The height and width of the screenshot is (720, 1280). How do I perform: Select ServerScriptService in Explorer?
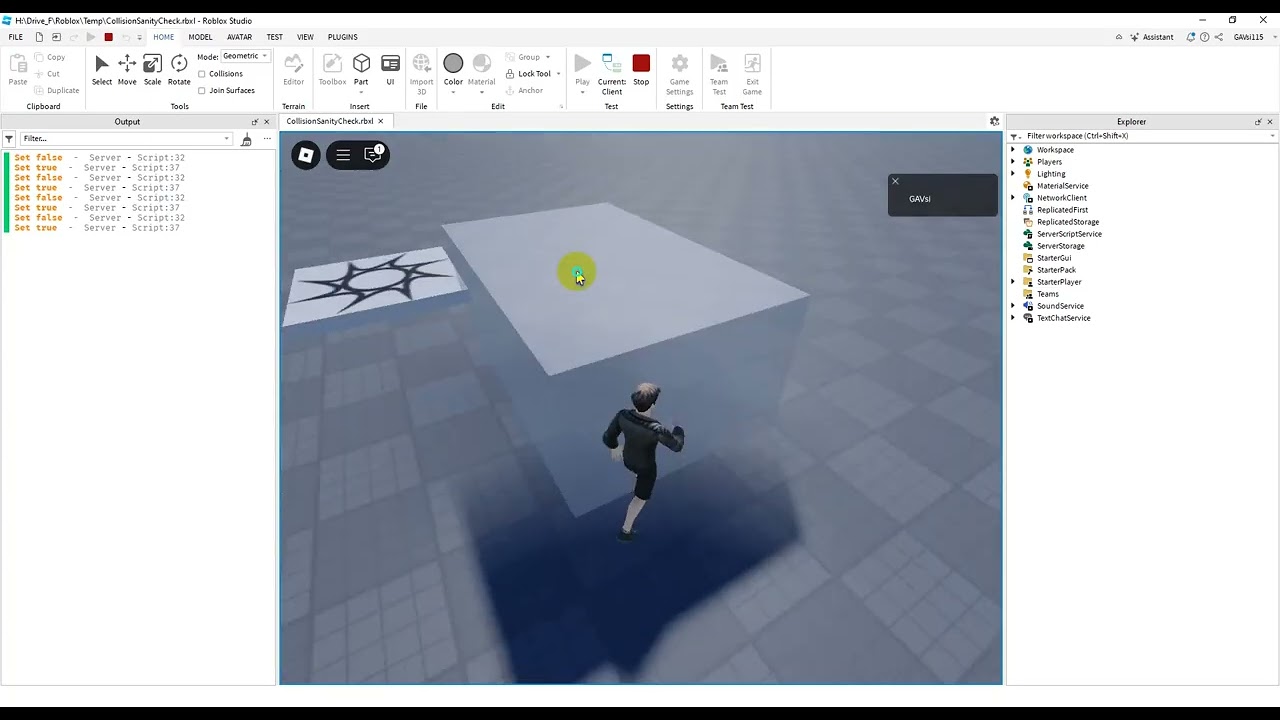tap(1069, 234)
